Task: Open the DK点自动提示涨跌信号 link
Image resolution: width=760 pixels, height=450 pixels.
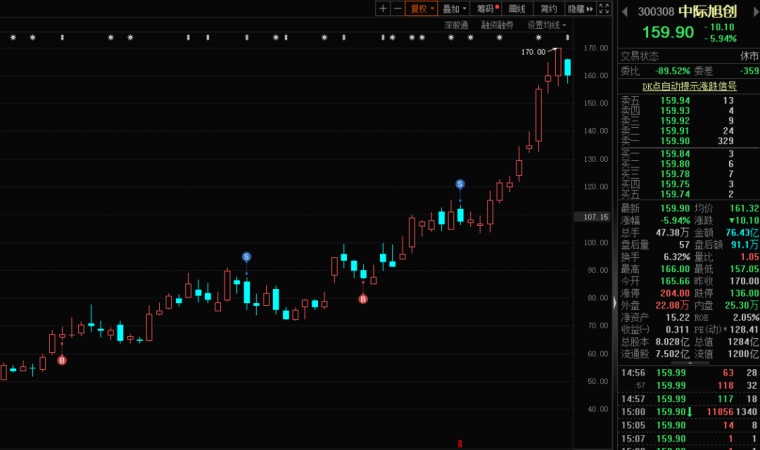Action: 690,86
